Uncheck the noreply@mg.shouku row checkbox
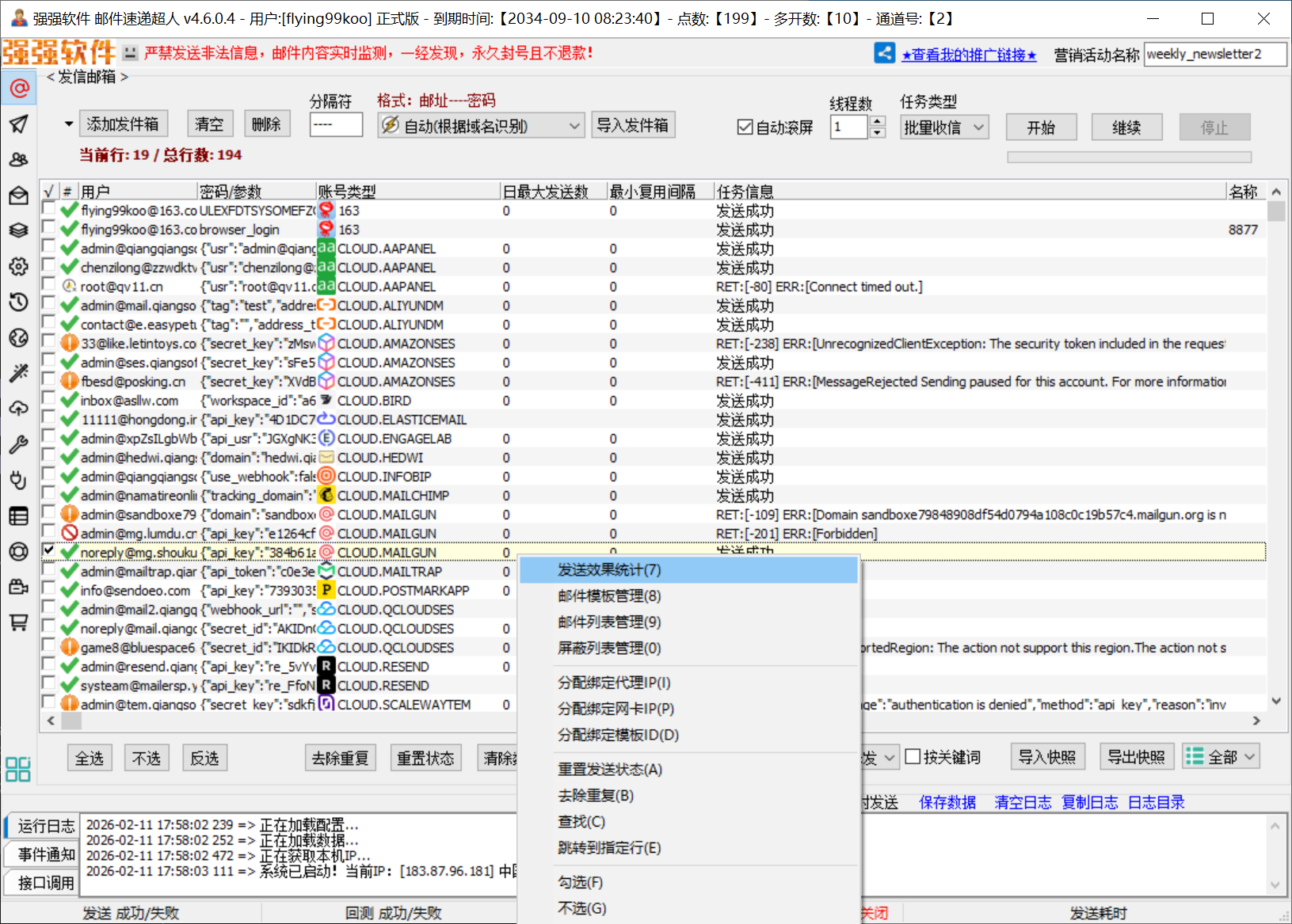1292x924 pixels. [49, 551]
